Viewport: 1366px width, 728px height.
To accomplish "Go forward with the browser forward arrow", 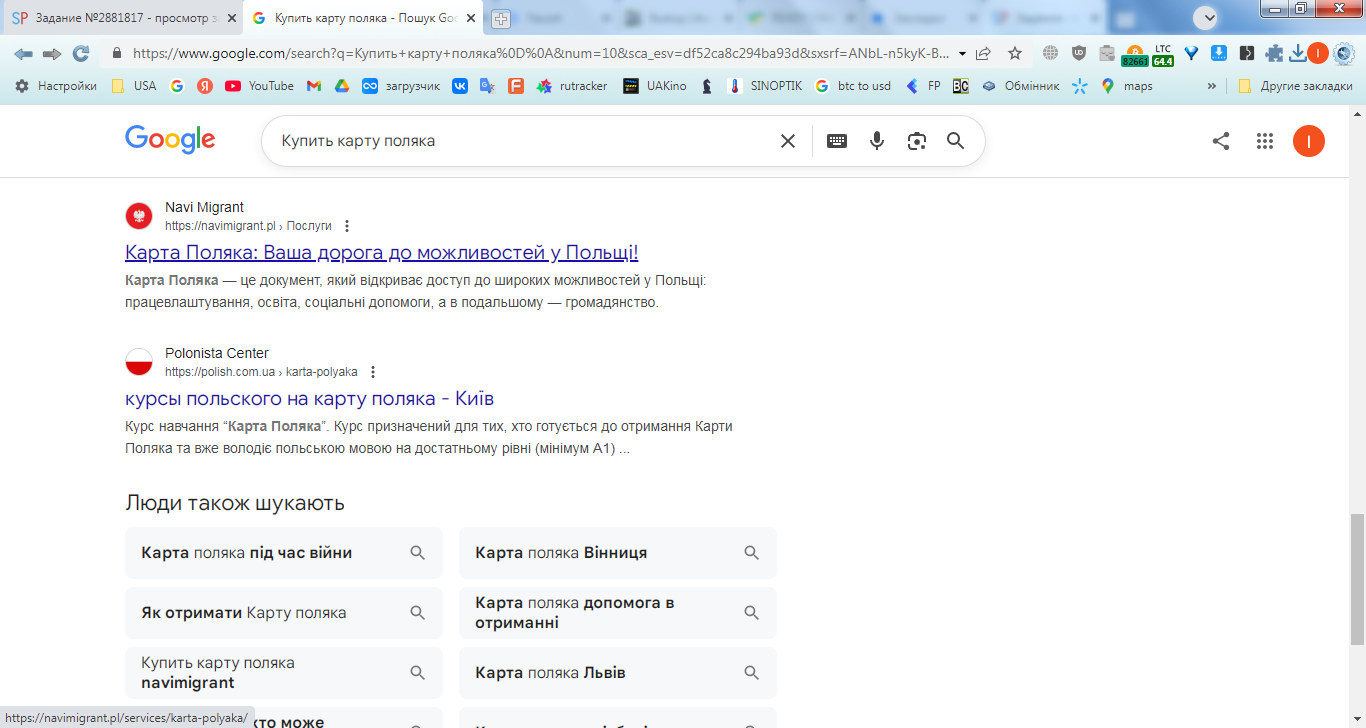I will [52, 54].
